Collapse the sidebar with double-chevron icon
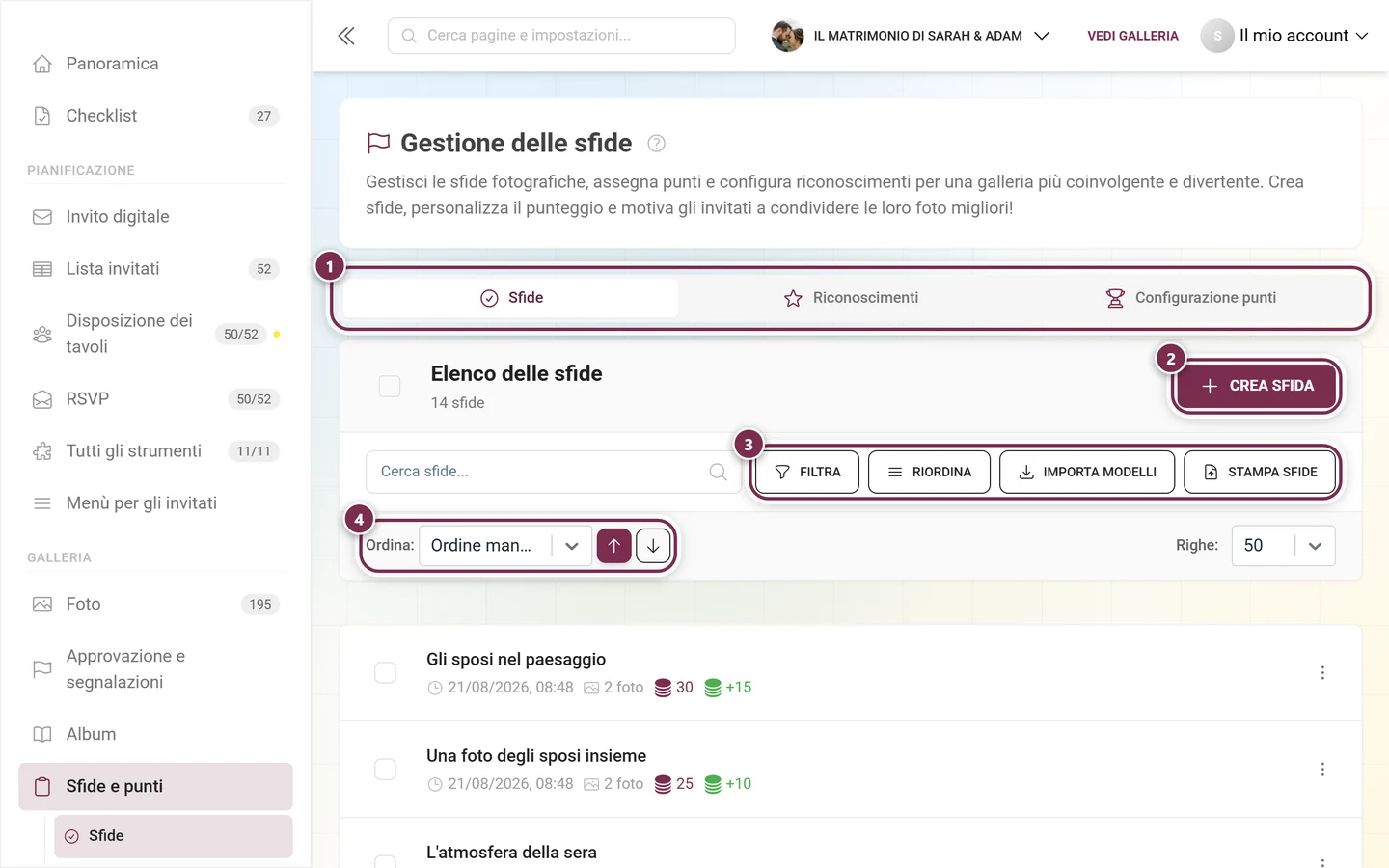The image size is (1389, 868). (346, 36)
